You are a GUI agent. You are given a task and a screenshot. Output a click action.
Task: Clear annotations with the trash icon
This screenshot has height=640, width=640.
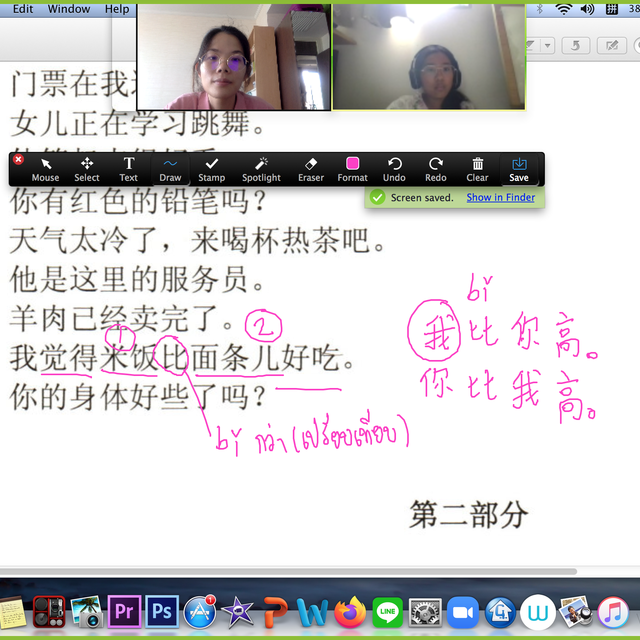[478, 168]
